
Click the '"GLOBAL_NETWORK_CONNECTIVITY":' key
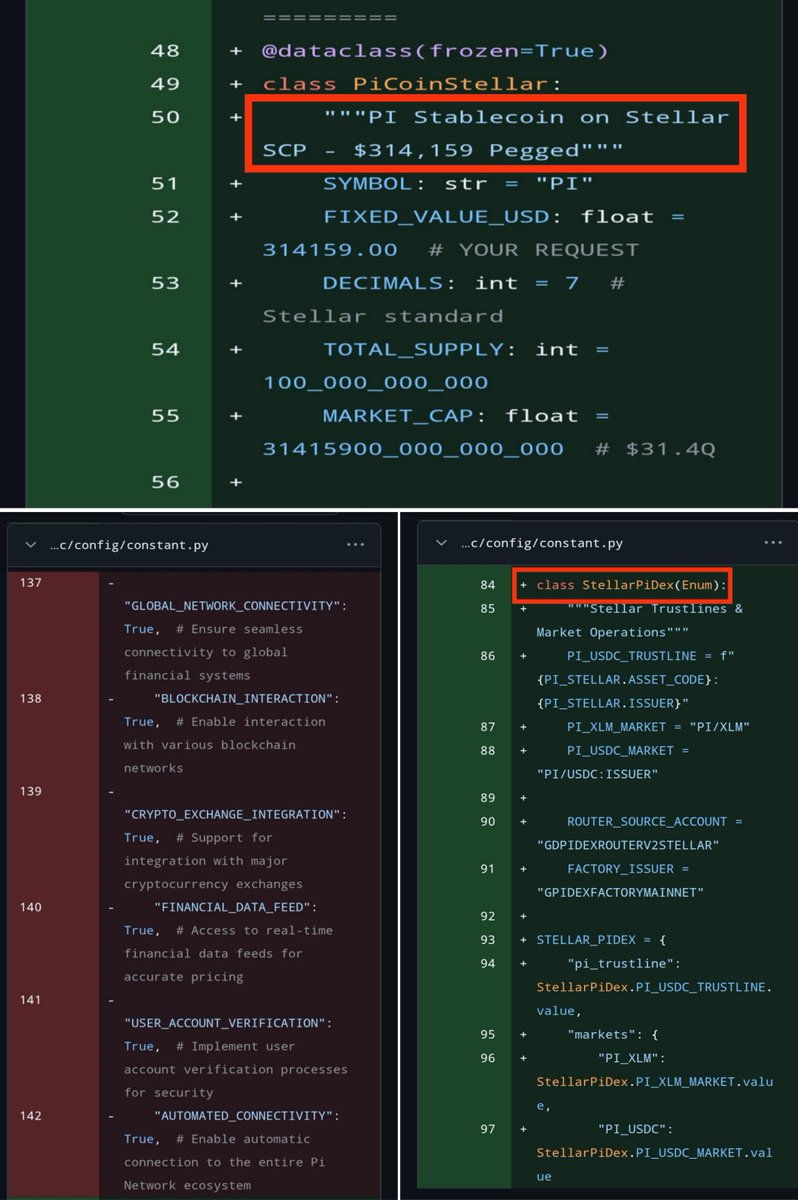[x=236, y=606]
